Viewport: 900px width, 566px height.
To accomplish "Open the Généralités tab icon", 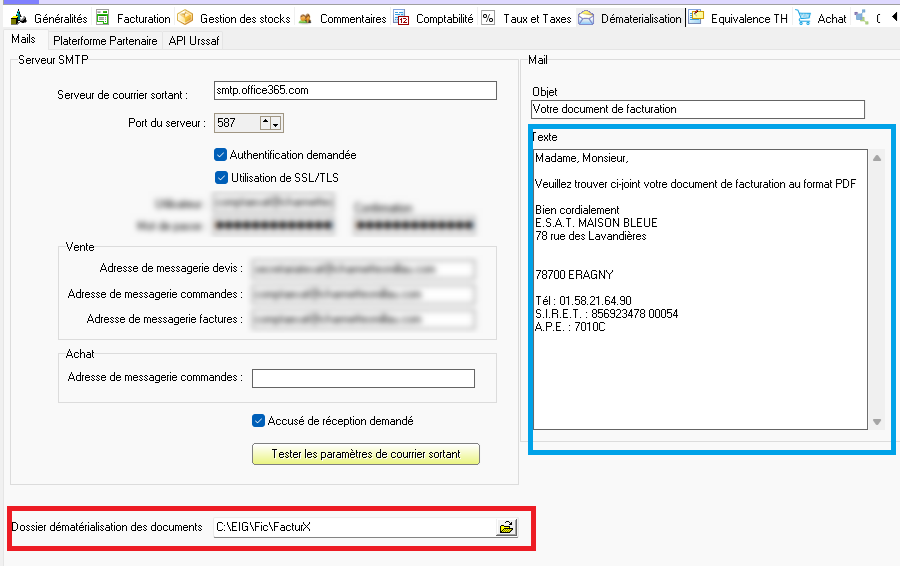I will pyautogui.click(x=18, y=18).
